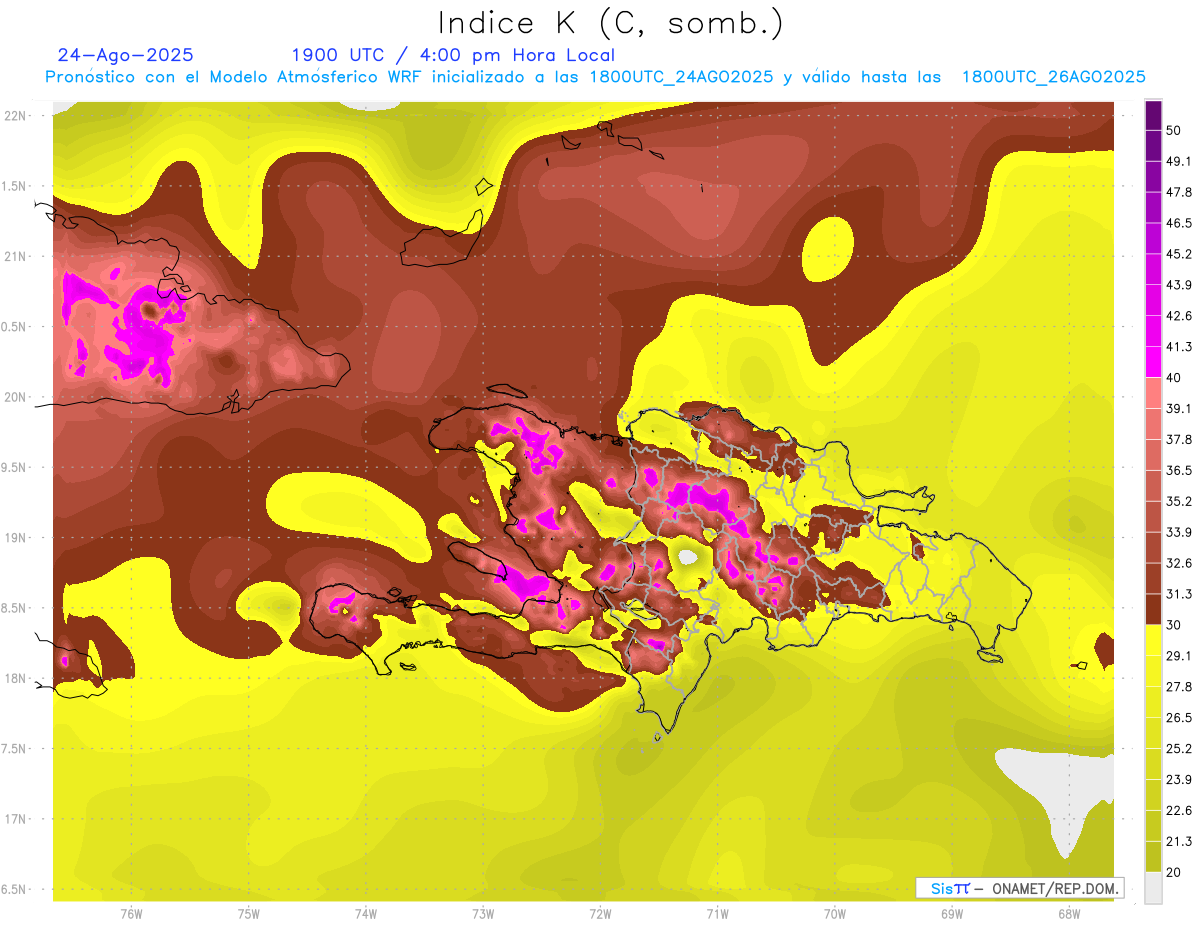Click the legend value "49.1"

[1179, 161]
